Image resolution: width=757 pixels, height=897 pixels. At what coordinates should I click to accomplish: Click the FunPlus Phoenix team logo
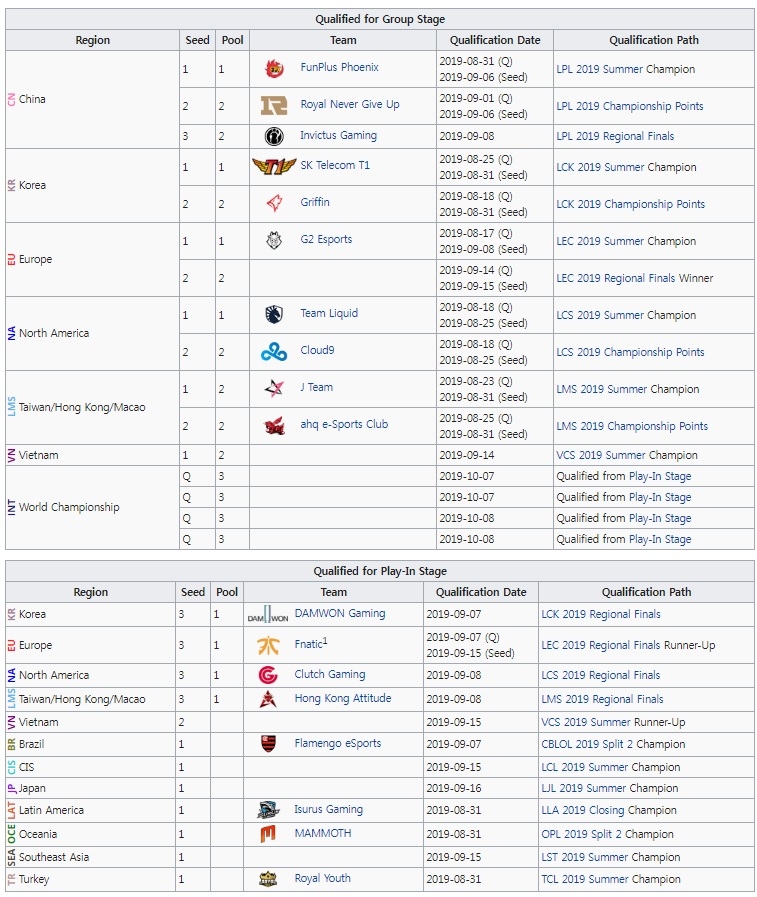click(x=273, y=69)
